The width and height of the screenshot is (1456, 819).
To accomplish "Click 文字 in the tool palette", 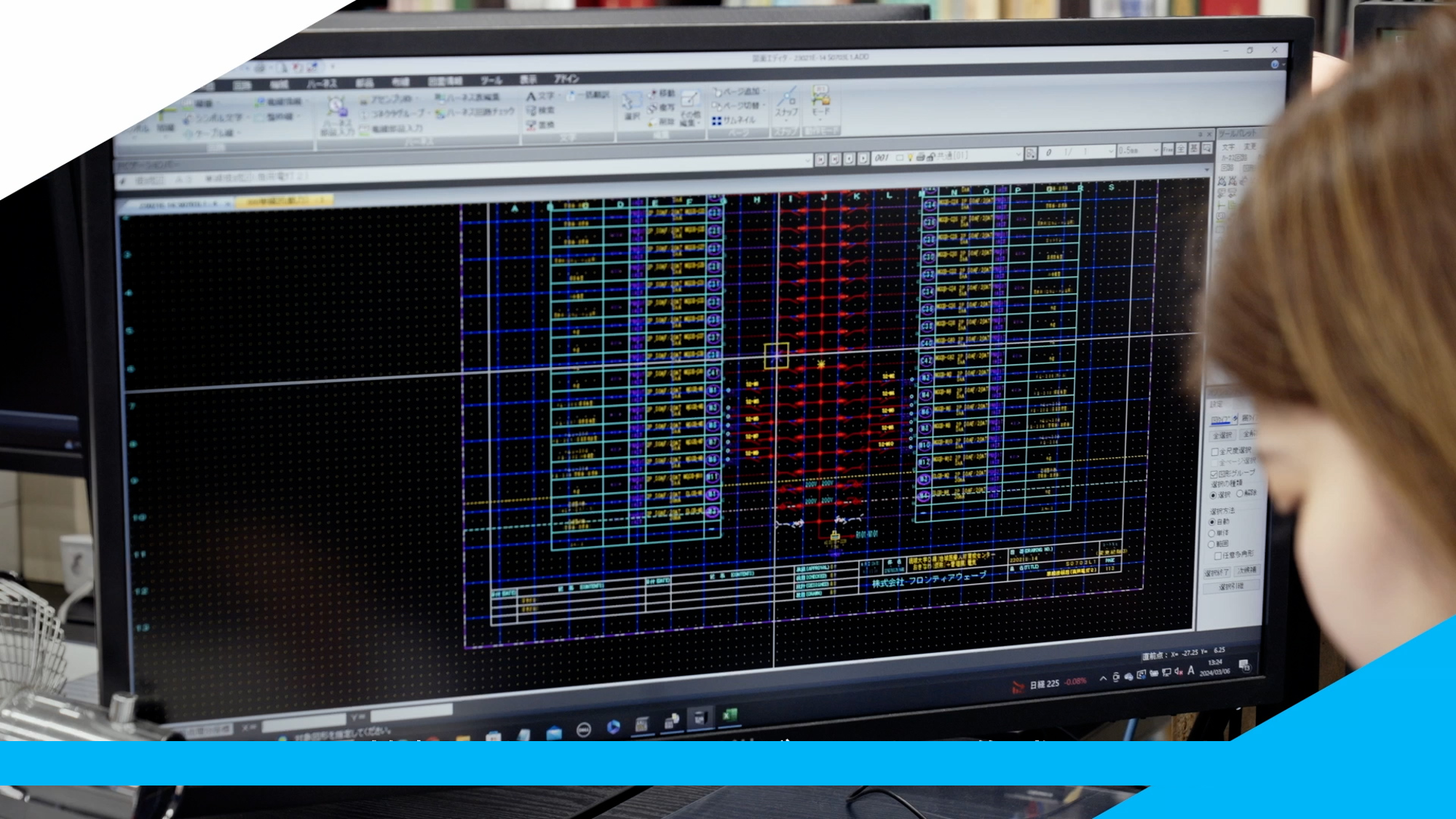I will pyautogui.click(x=1228, y=147).
